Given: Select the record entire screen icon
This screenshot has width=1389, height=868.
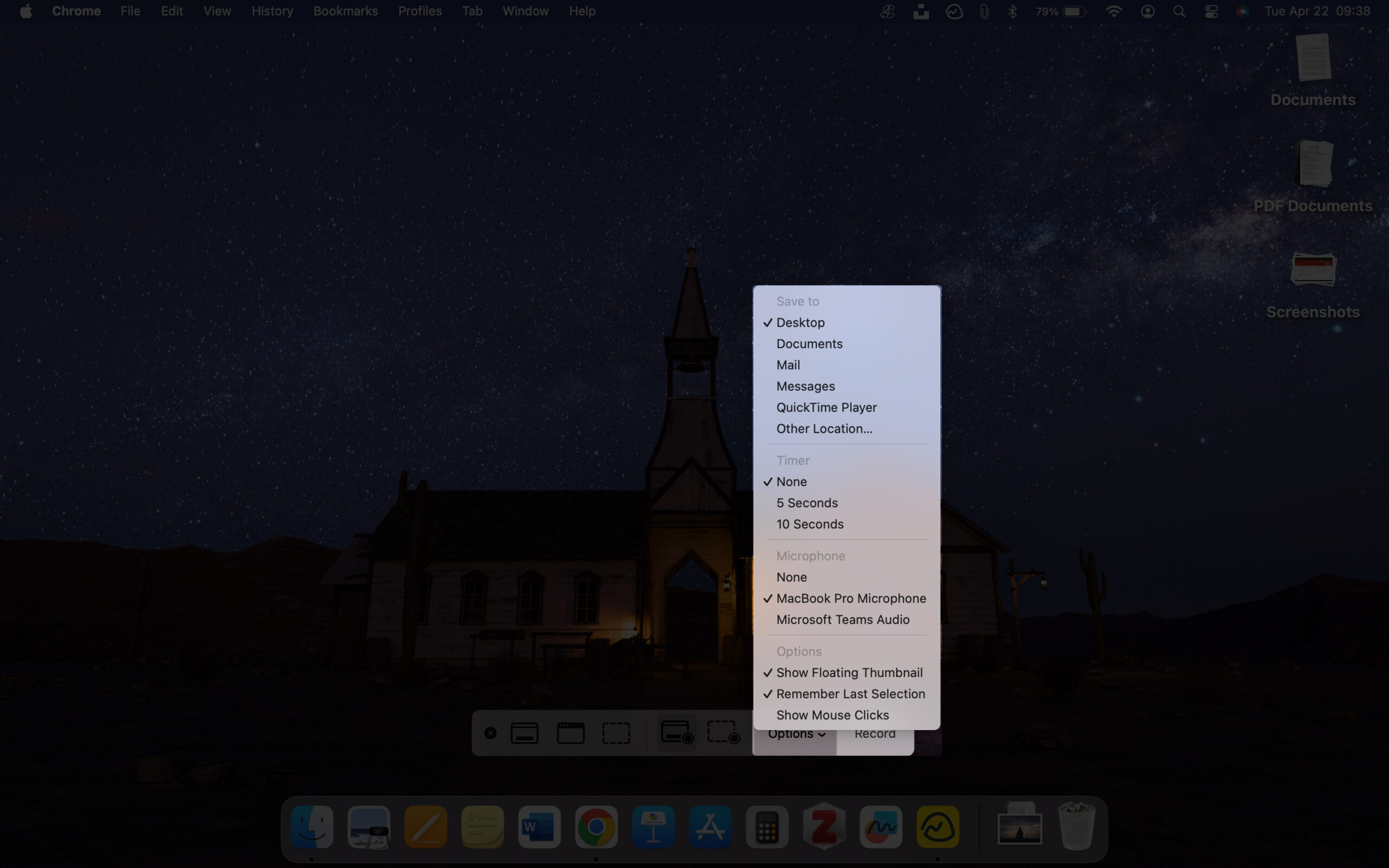Looking at the screenshot, I should pos(677,732).
